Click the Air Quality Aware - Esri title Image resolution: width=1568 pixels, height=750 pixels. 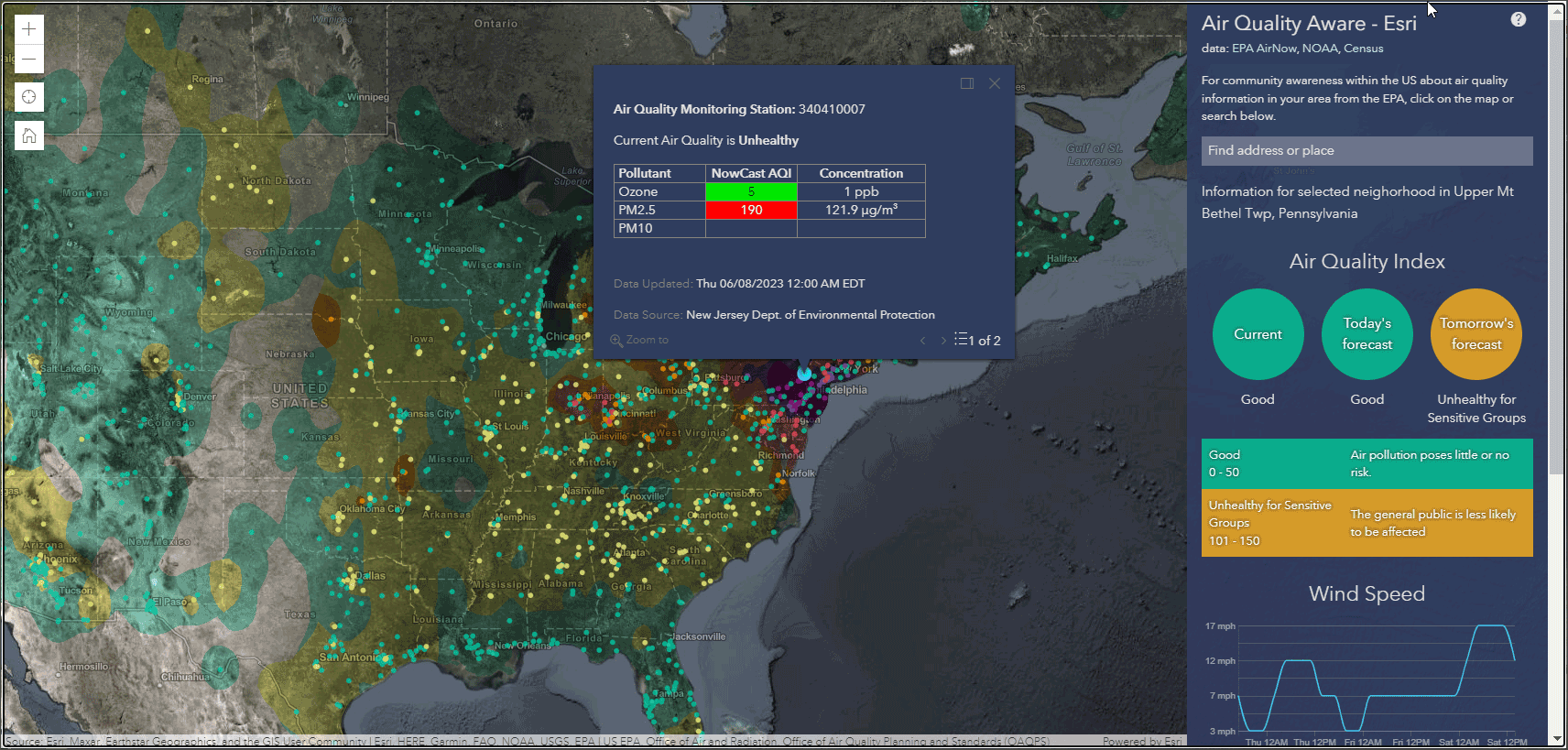pos(1309,24)
